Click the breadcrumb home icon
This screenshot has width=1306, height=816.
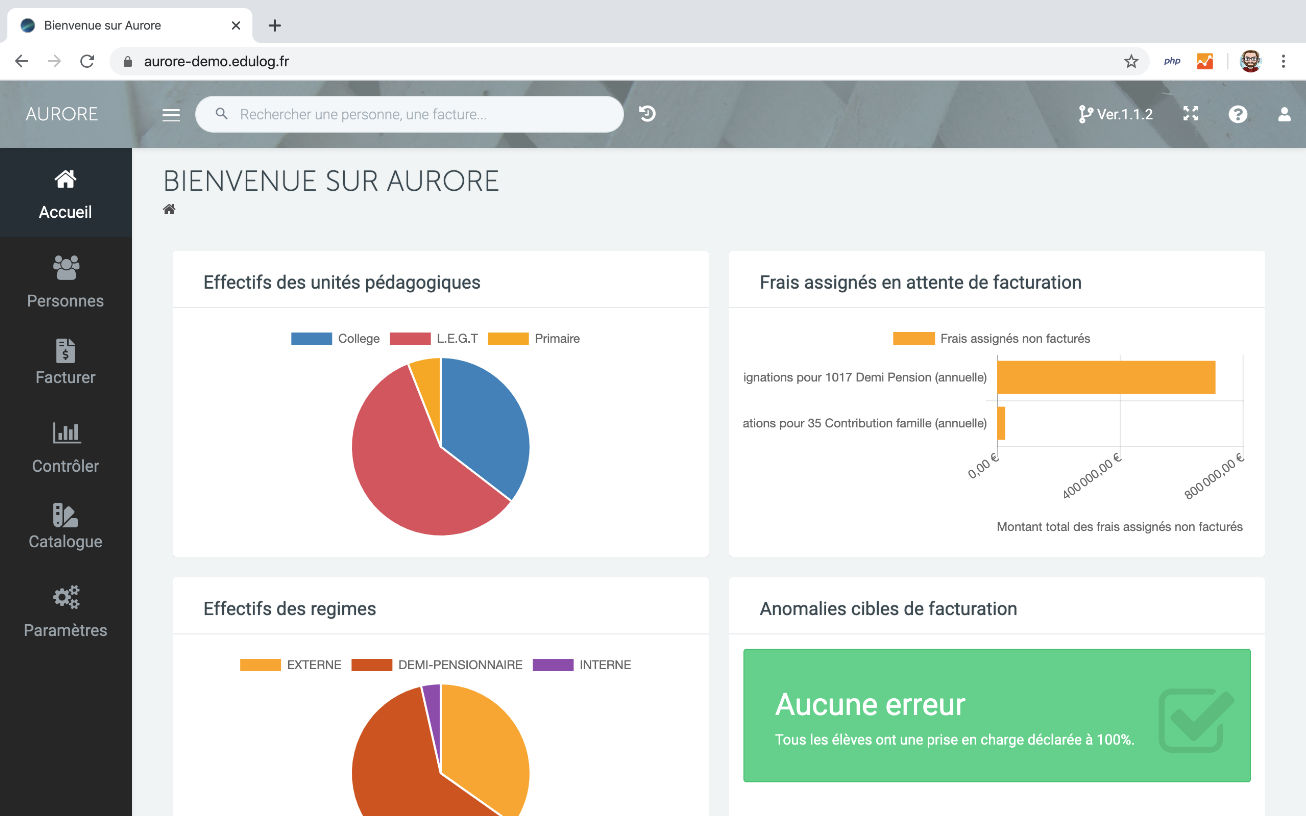169,209
